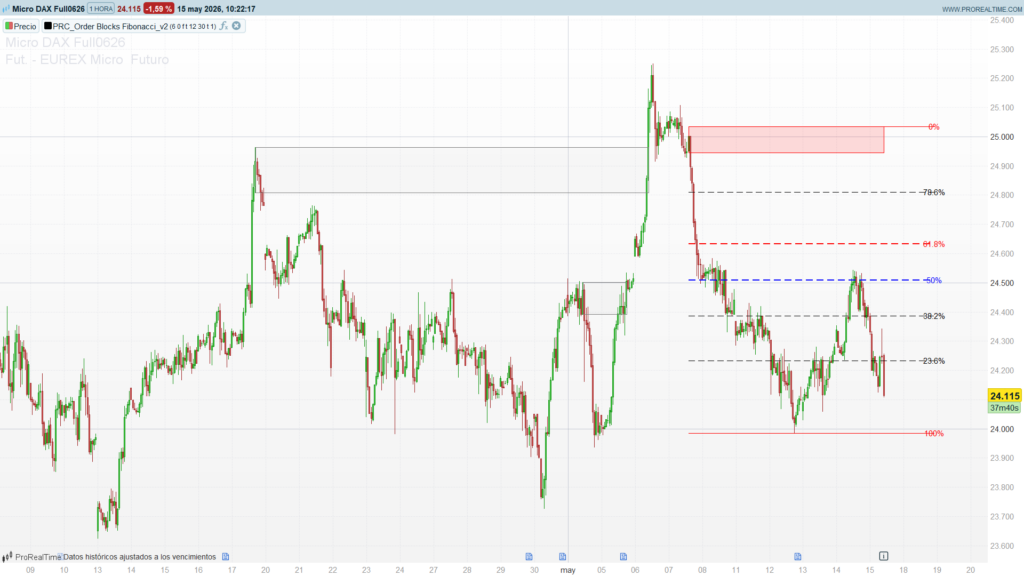Screen dimensions: 1024x576
Task: Click the 0% Fibonacci level label
Action: 933,127
